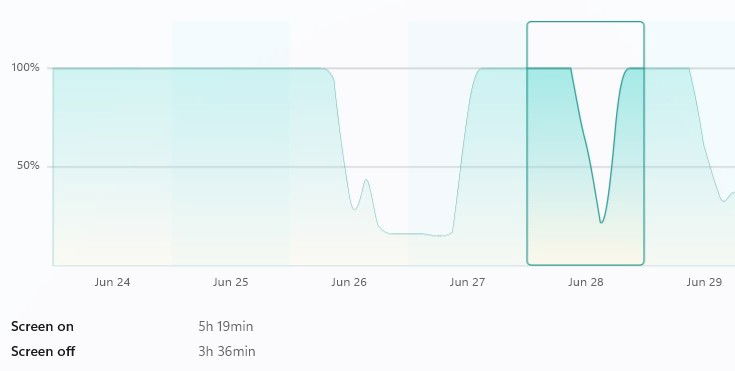Click the 100% axis label
The width and height of the screenshot is (735, 371).
click(x=25, y=68)
